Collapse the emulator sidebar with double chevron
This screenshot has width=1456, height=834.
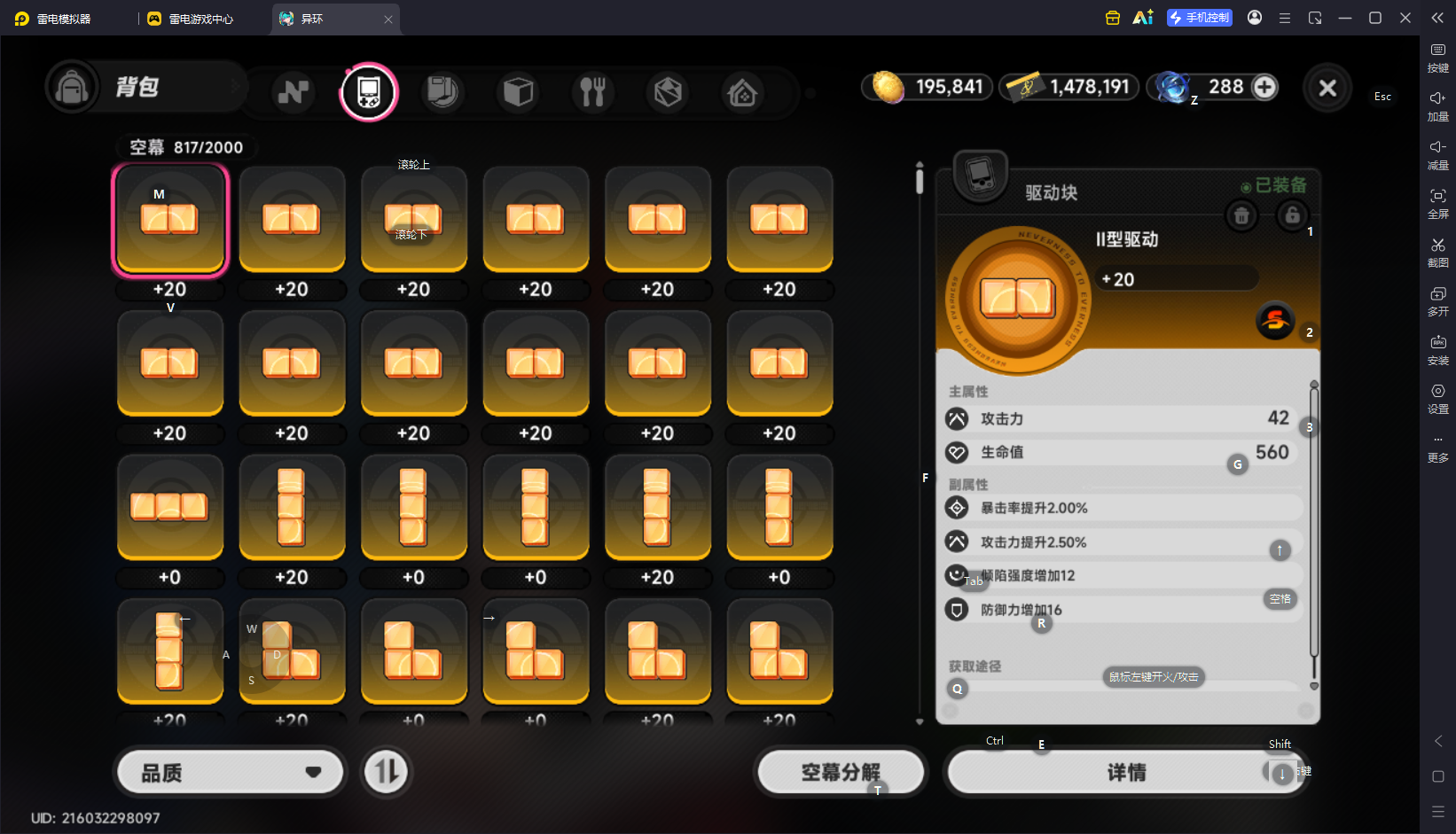(1437, 18)
